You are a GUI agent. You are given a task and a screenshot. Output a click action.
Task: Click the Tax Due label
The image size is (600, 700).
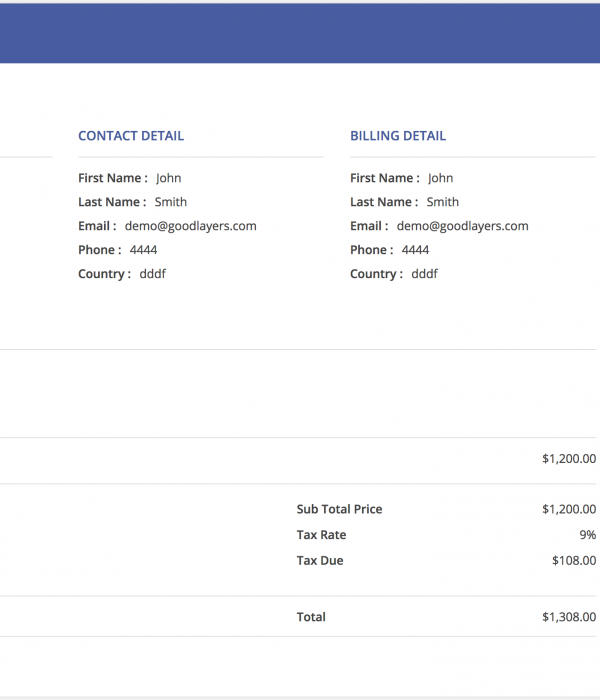click(x=320, y=561)
